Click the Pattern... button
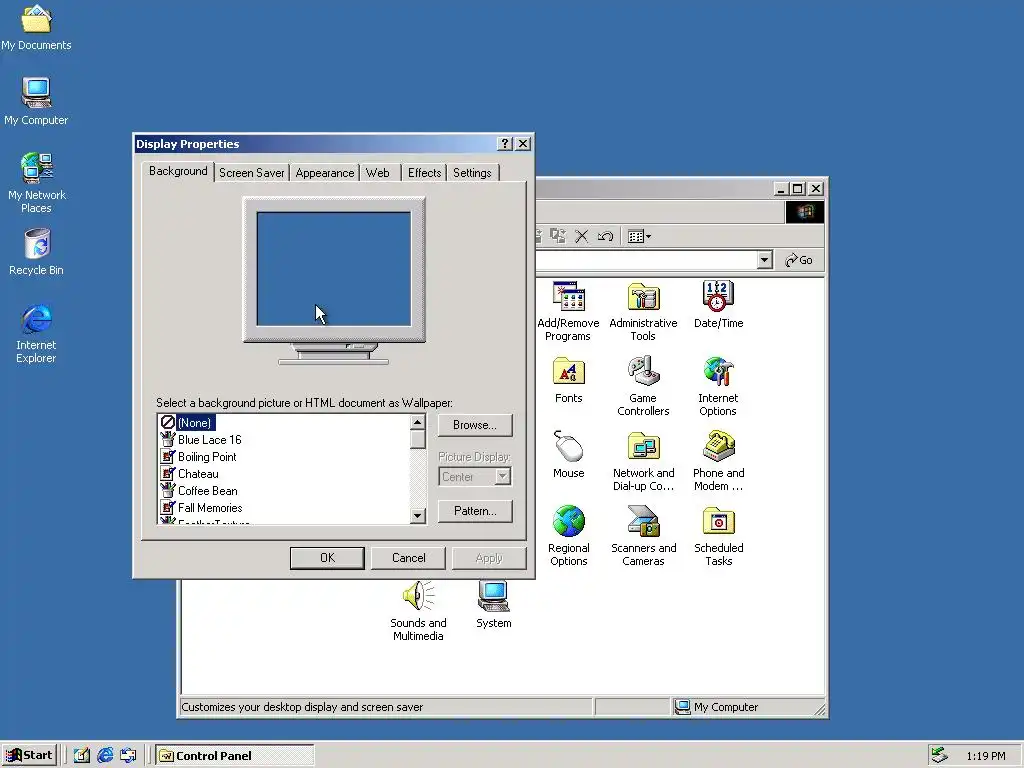Image resolution: width=1024 pixels, height=768 pixels. pos(475,511)
